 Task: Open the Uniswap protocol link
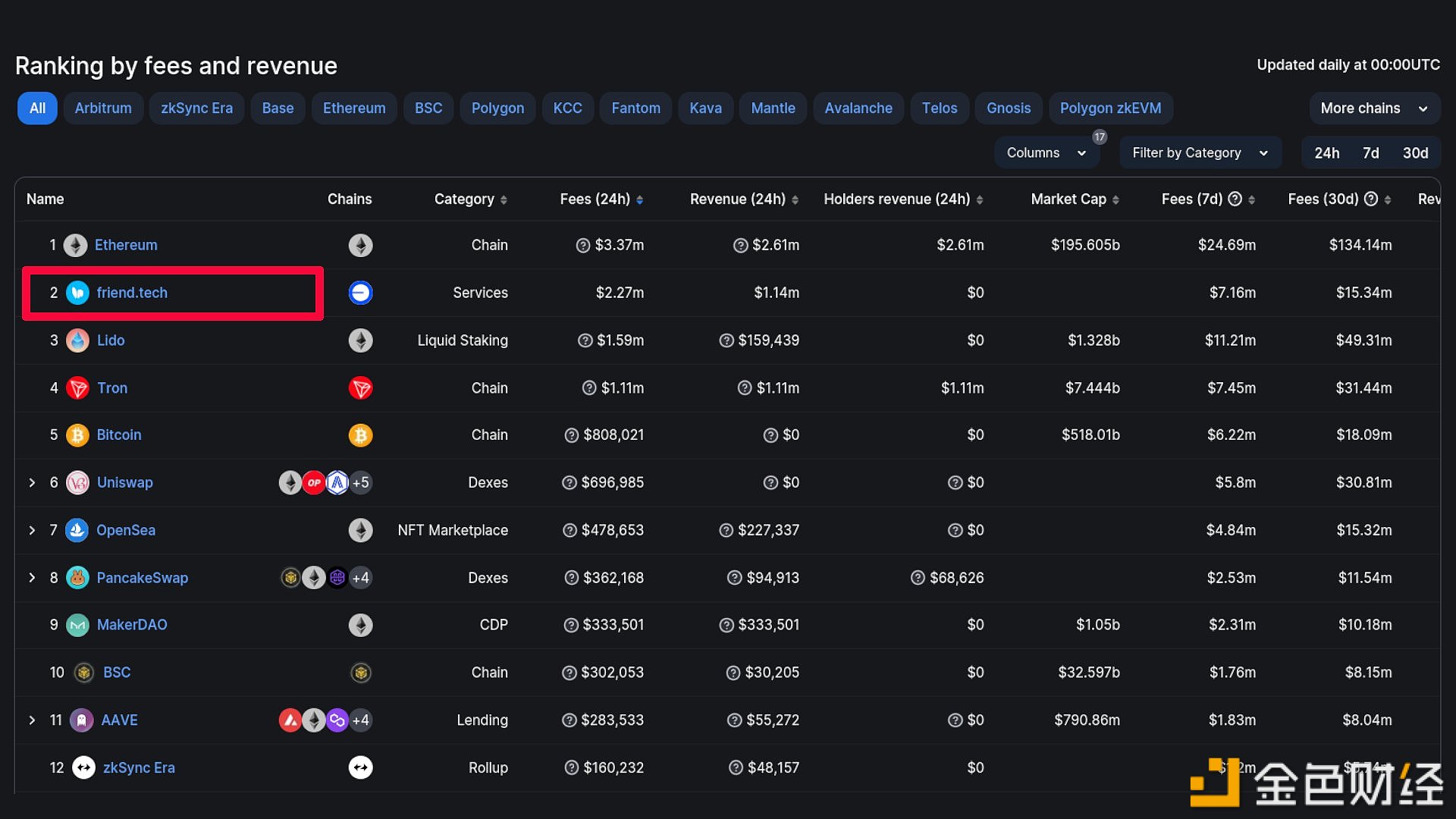[124, 483]
